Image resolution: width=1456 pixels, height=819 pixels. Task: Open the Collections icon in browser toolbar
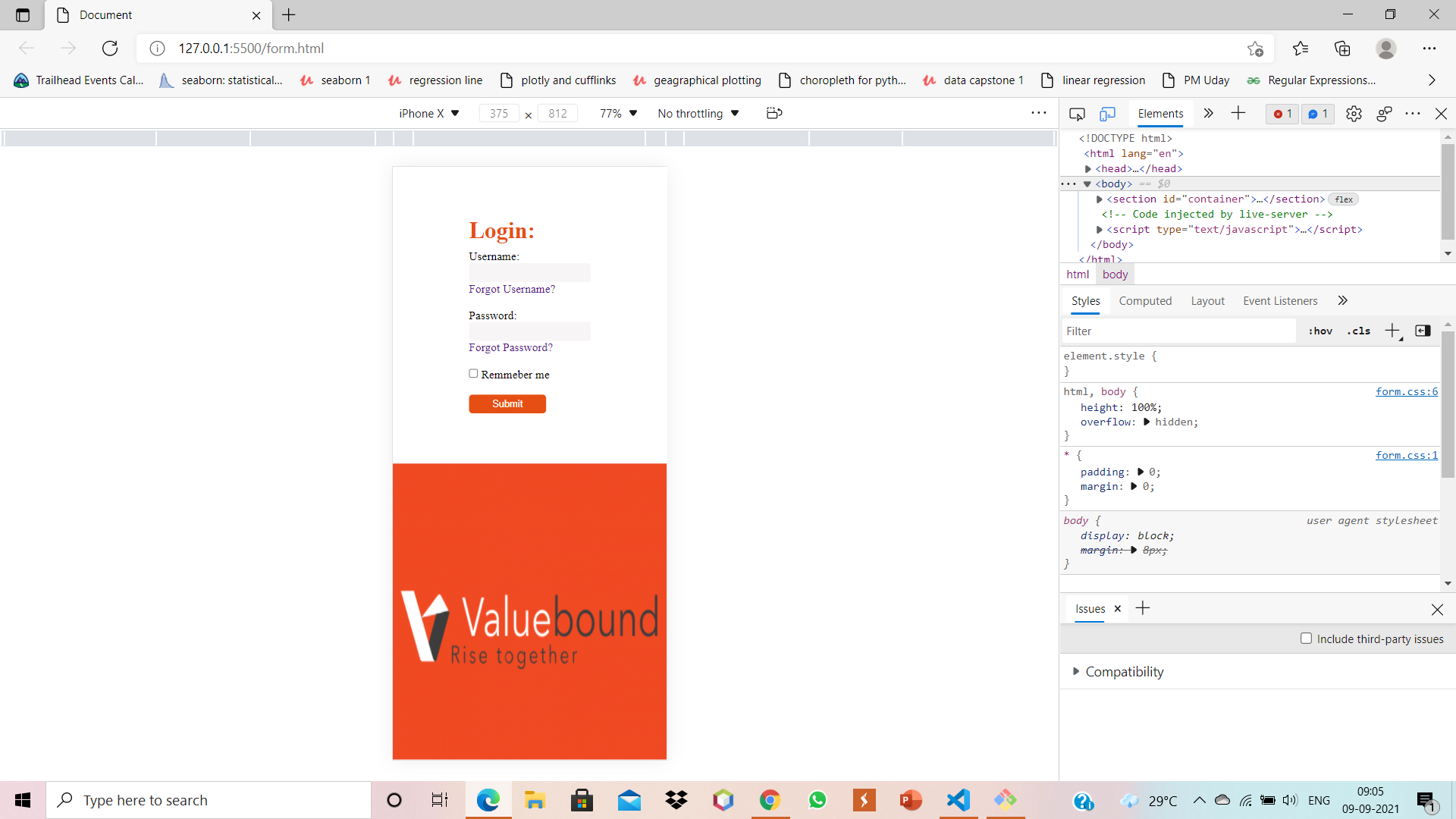(1343, 48)
